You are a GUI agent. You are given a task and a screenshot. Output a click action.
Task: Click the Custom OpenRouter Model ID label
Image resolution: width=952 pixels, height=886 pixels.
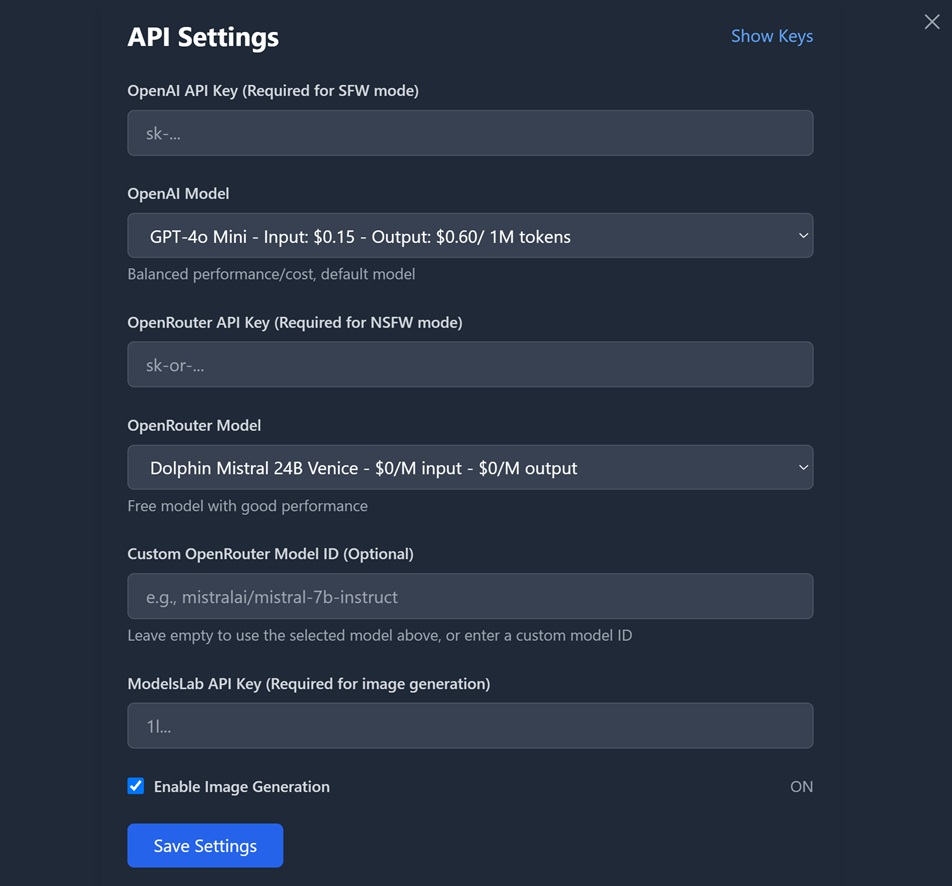[270, 554]
